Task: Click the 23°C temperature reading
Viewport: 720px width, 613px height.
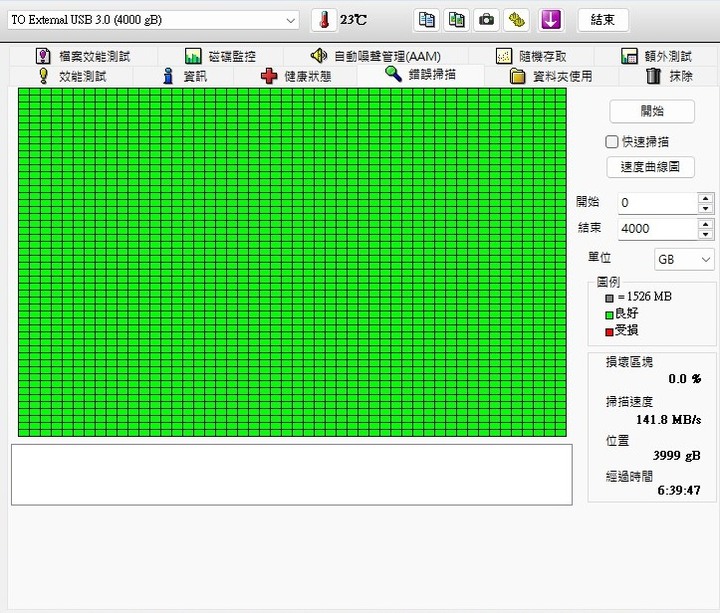Action: 353,20
